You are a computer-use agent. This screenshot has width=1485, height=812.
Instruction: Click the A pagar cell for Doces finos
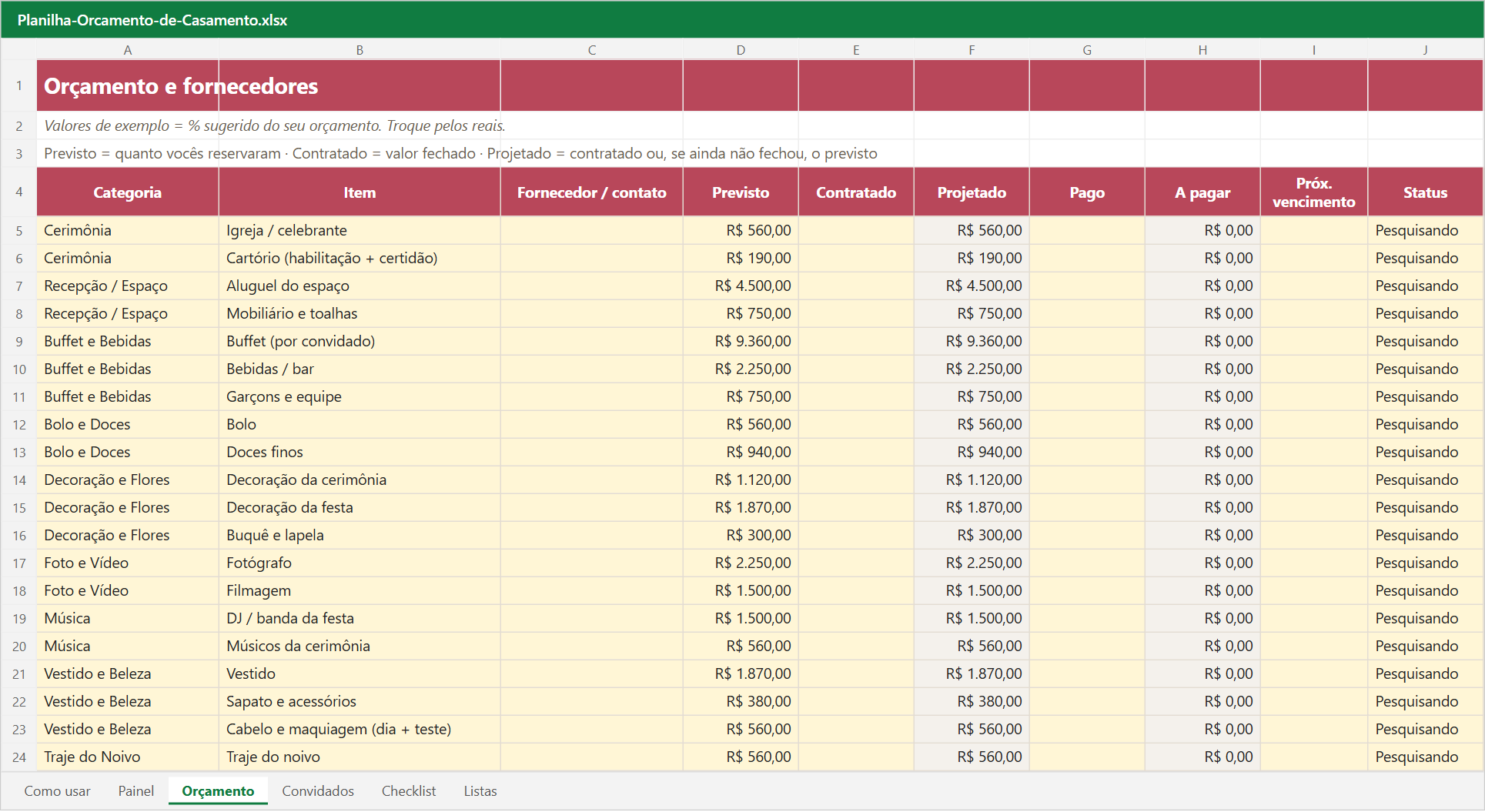click(x=1202, y=453)
